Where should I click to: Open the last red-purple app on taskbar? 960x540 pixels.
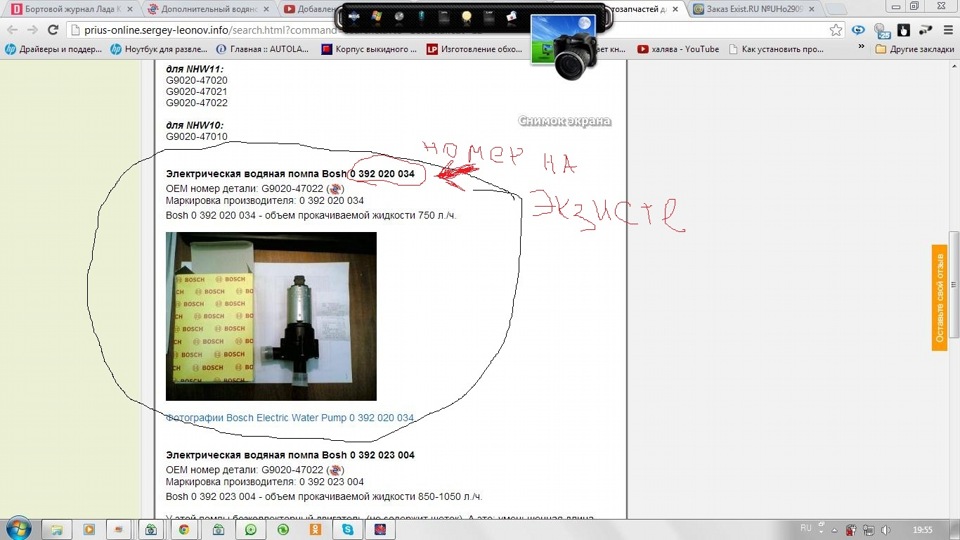(x=380, y=530)
